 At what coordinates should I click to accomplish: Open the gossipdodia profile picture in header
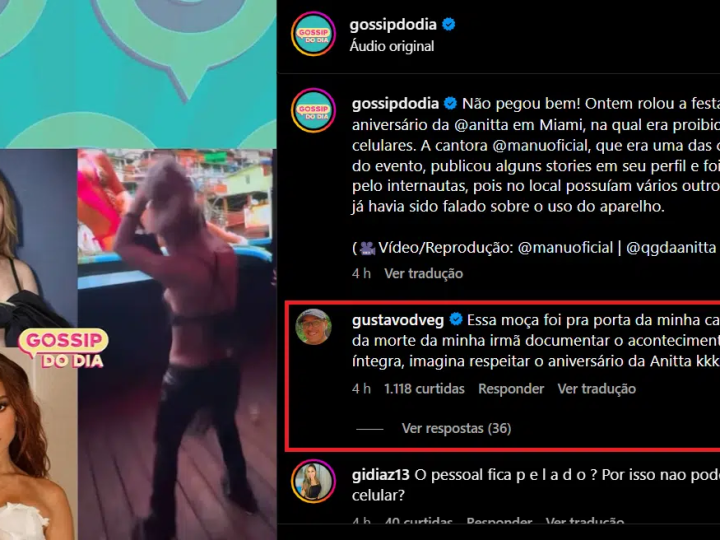[x=313, y=34]
